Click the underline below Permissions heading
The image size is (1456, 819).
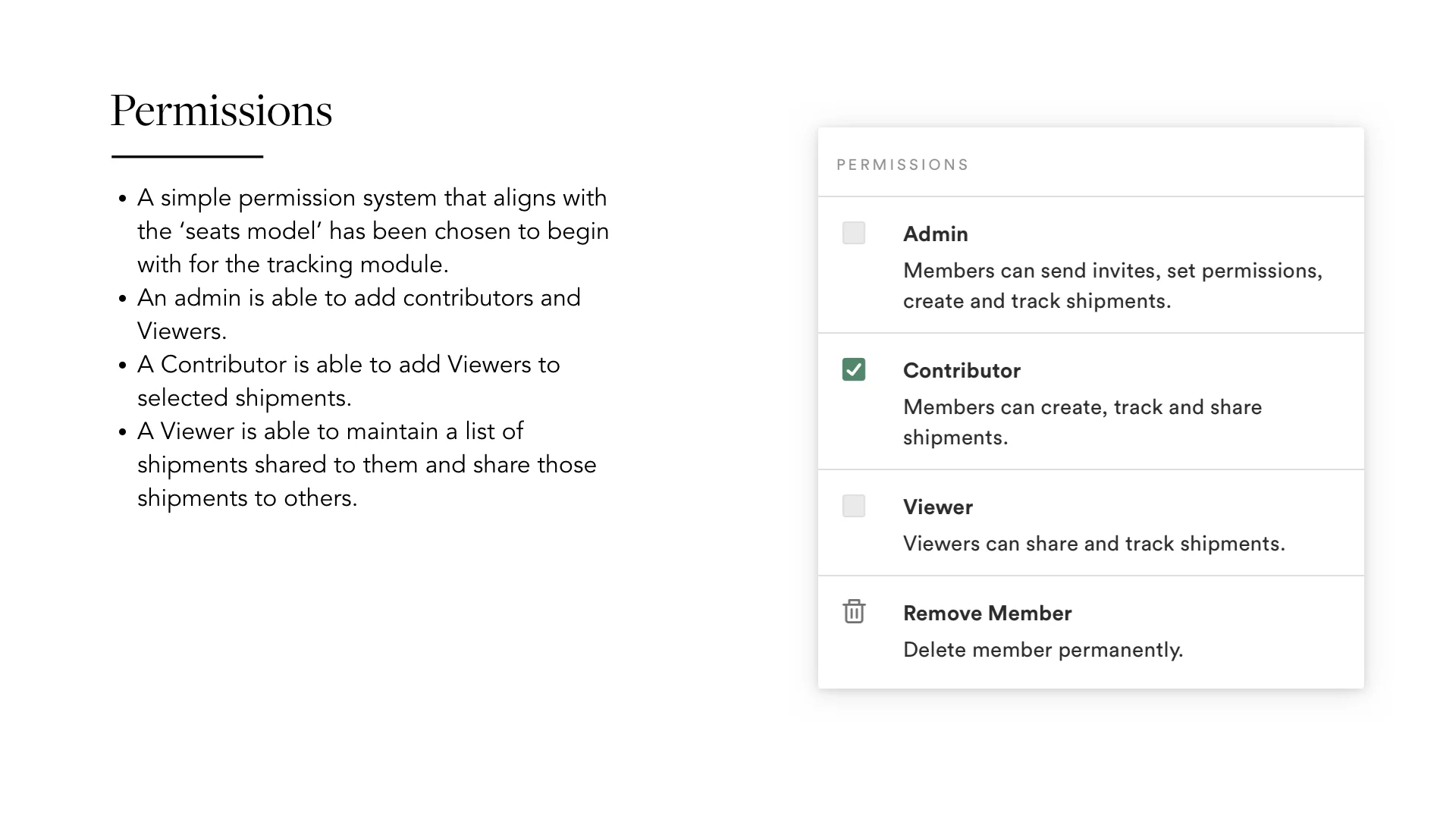[187, 156]
